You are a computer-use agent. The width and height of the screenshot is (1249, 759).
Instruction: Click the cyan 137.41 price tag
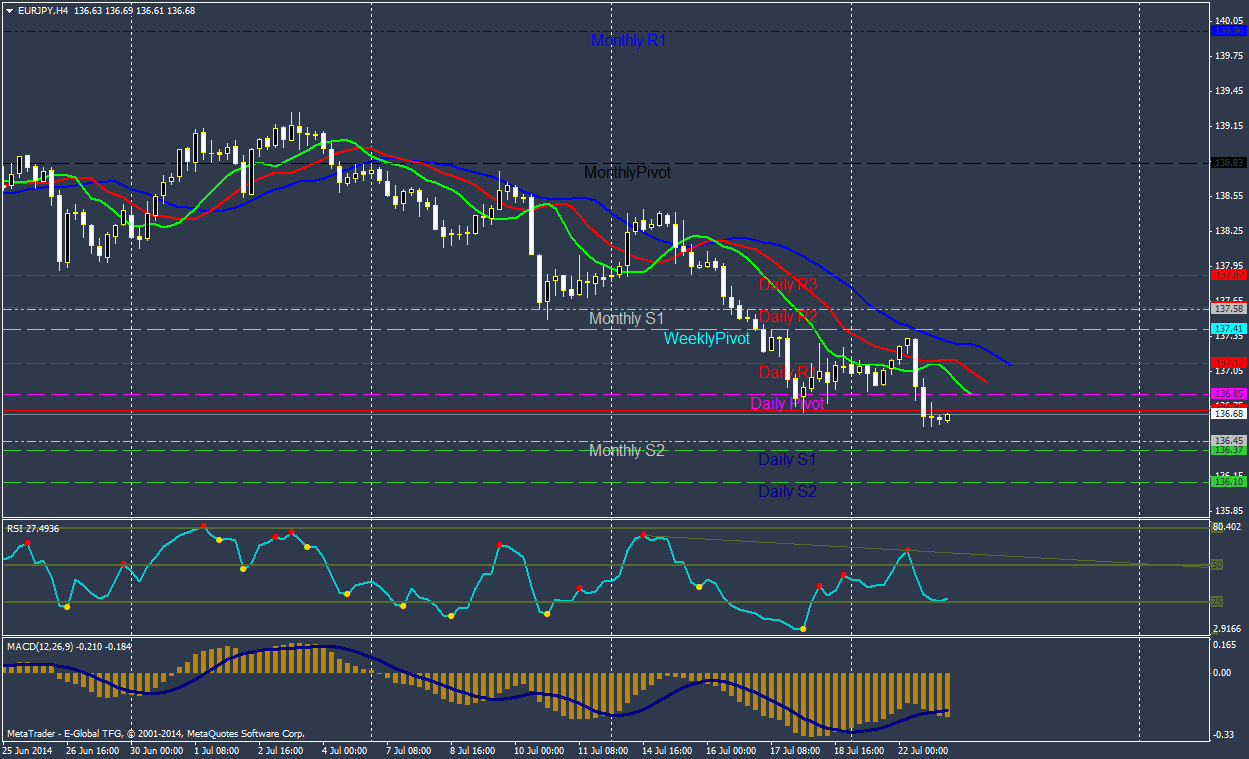pos(1227,328)
